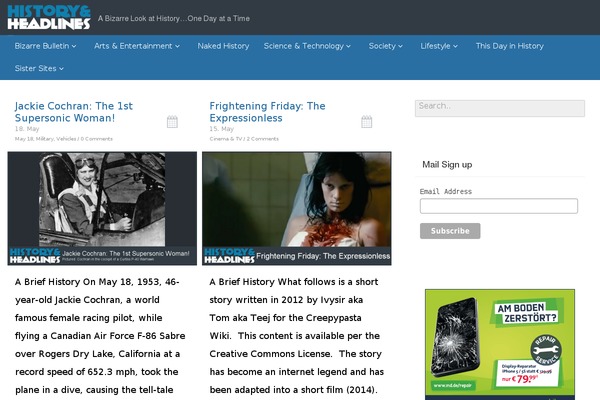Screen dimensions: 600x400
Task: Open Jackie Cochran: The 1st Supersonic Woman article
Action: tap(73, 112)
